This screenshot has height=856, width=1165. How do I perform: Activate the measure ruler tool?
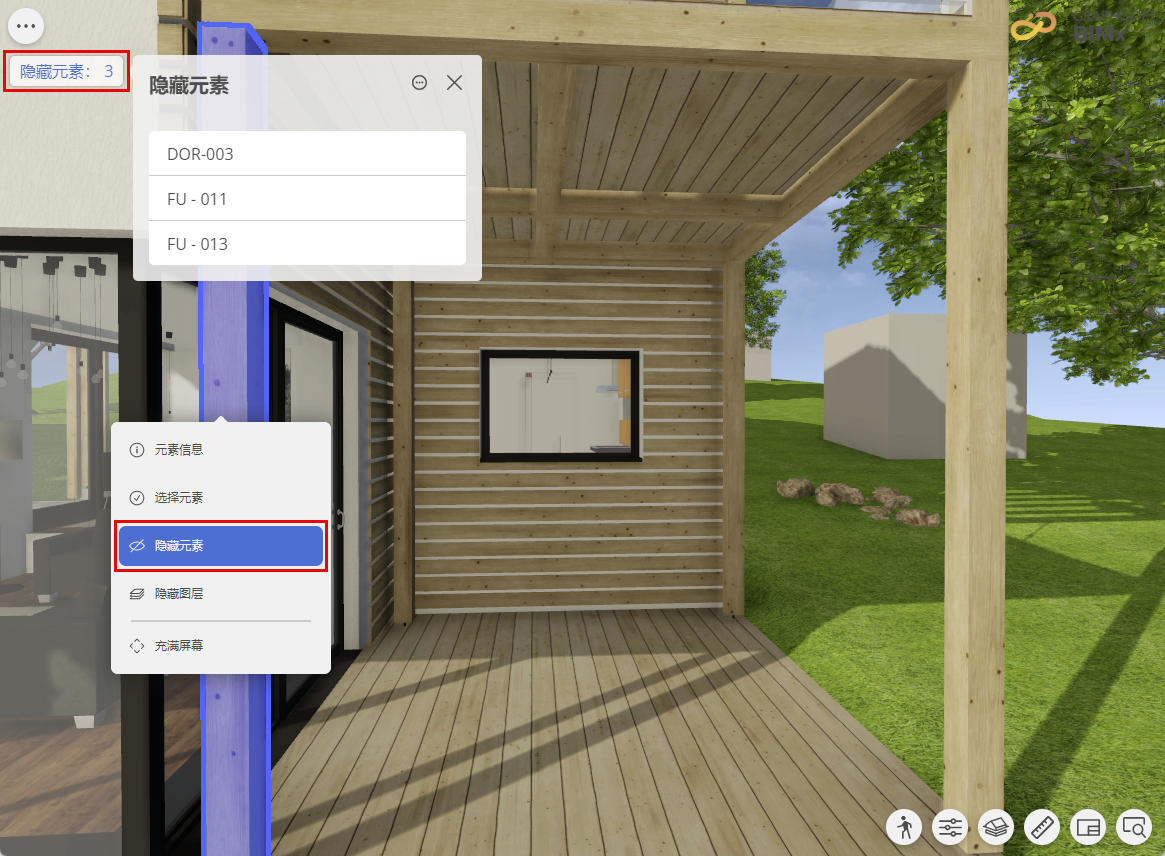[1042, 827]
